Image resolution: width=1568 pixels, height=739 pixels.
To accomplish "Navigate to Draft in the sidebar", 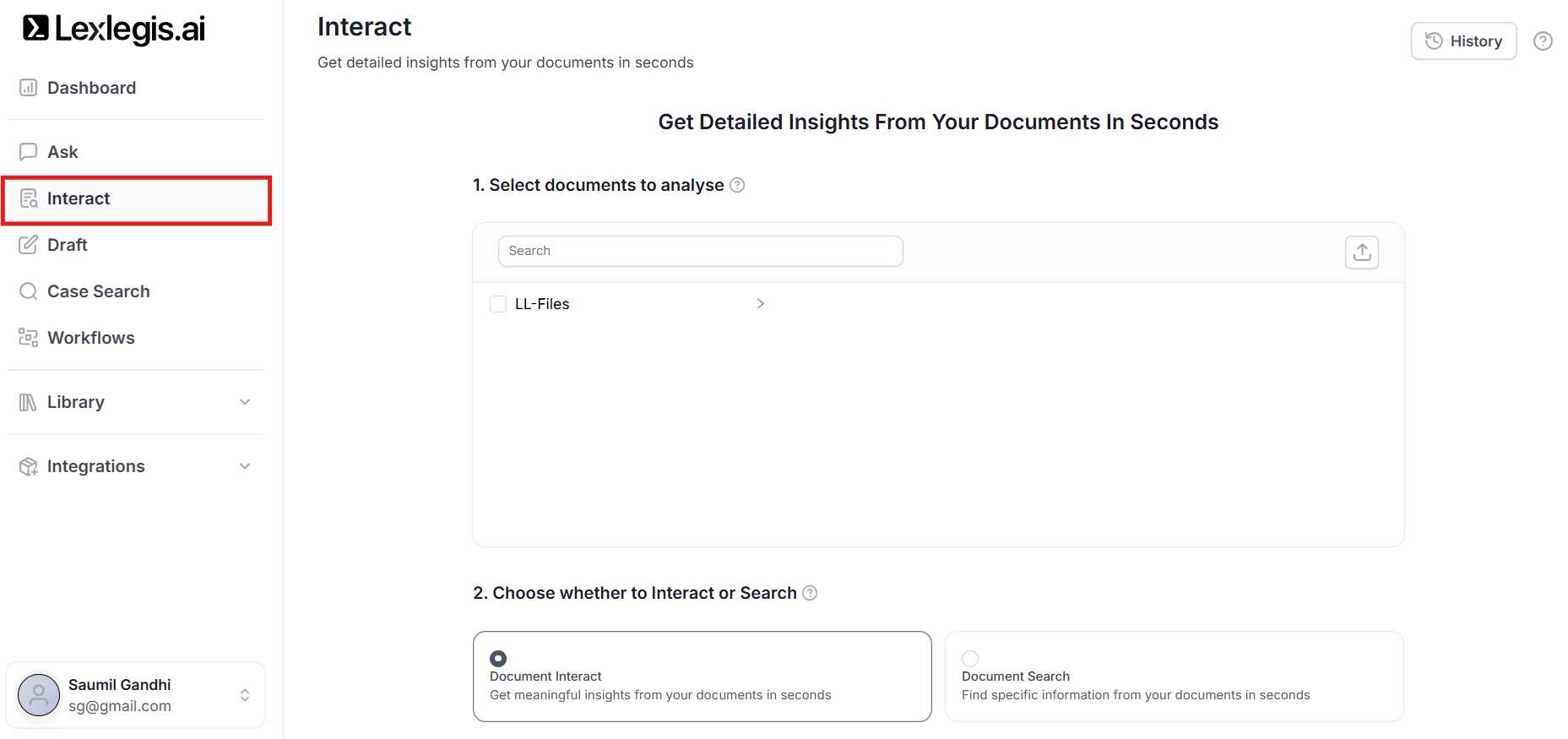I will pos(68,245).
